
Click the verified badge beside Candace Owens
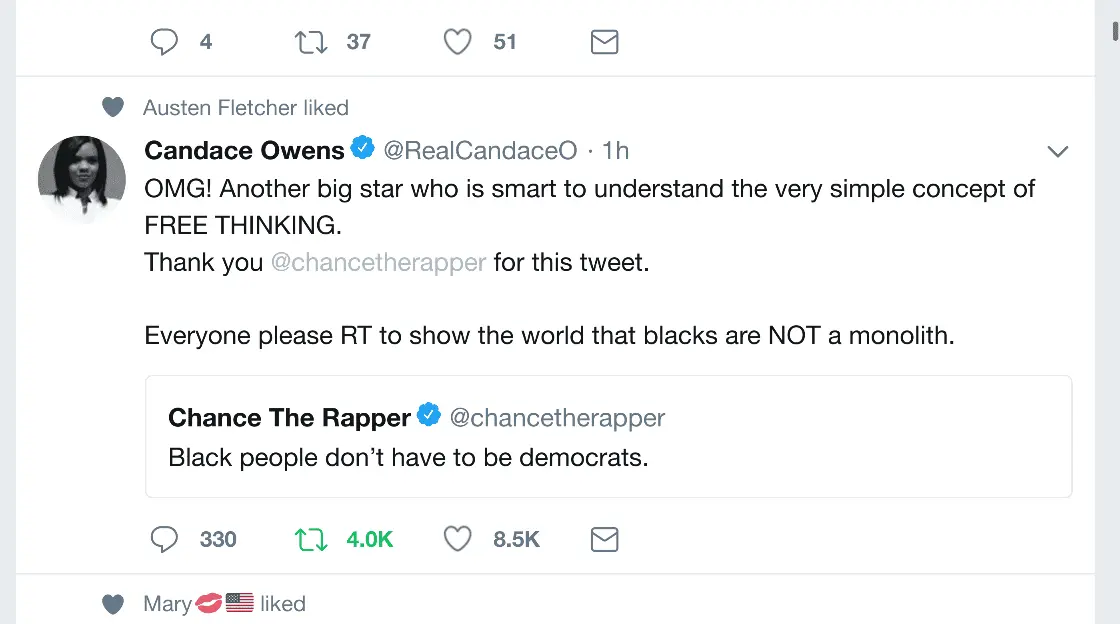pyautogui.click(x=363, y=149)
